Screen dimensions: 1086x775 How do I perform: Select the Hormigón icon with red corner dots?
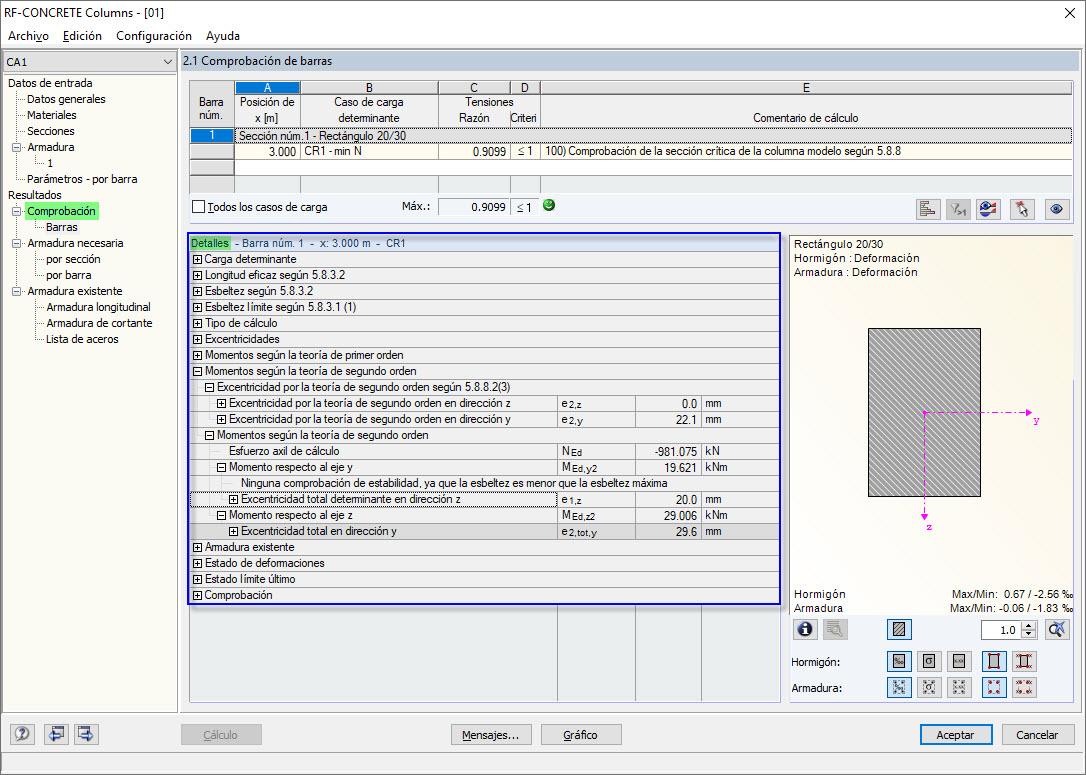click(994, 661)
